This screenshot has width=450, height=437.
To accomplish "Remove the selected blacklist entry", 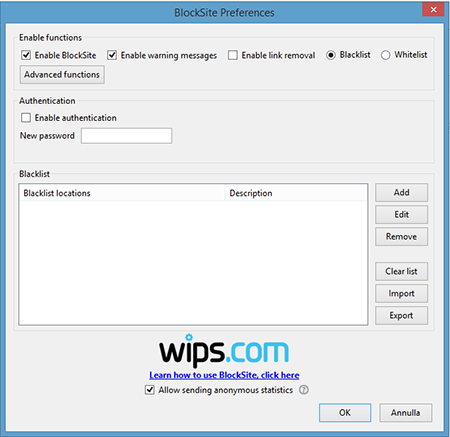I will point(401,237).
